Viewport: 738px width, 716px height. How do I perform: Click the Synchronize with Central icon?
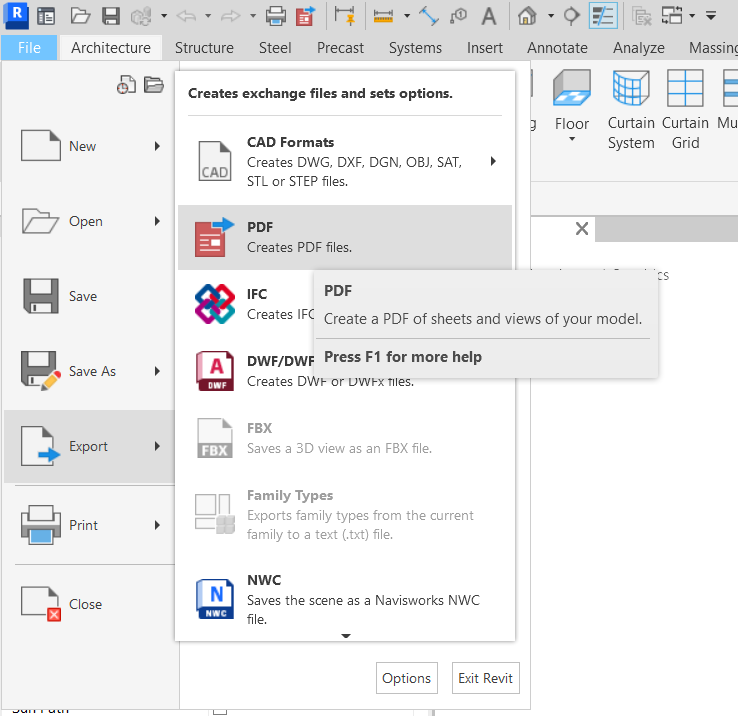141,16
